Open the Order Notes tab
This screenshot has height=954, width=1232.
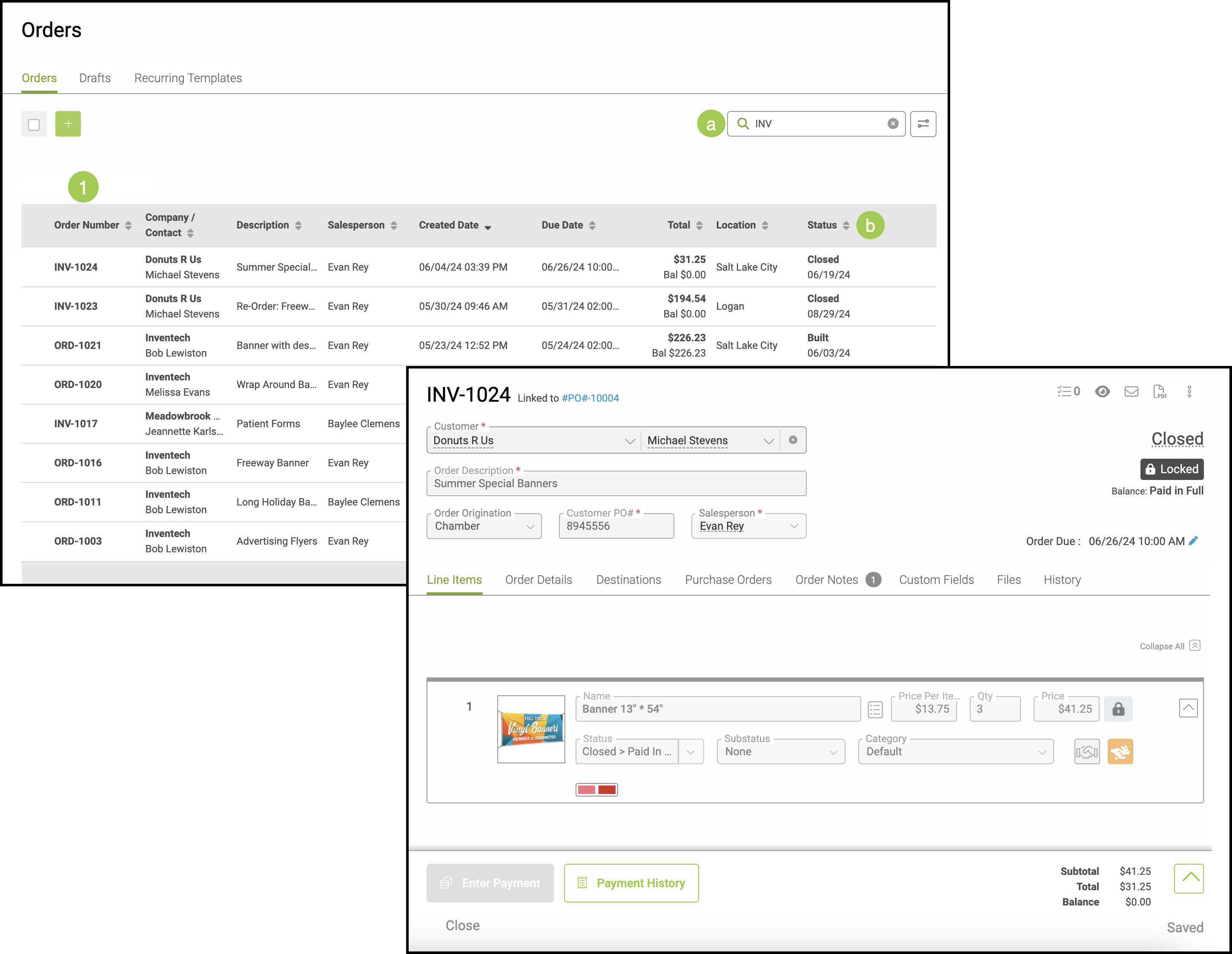(826, 580)
